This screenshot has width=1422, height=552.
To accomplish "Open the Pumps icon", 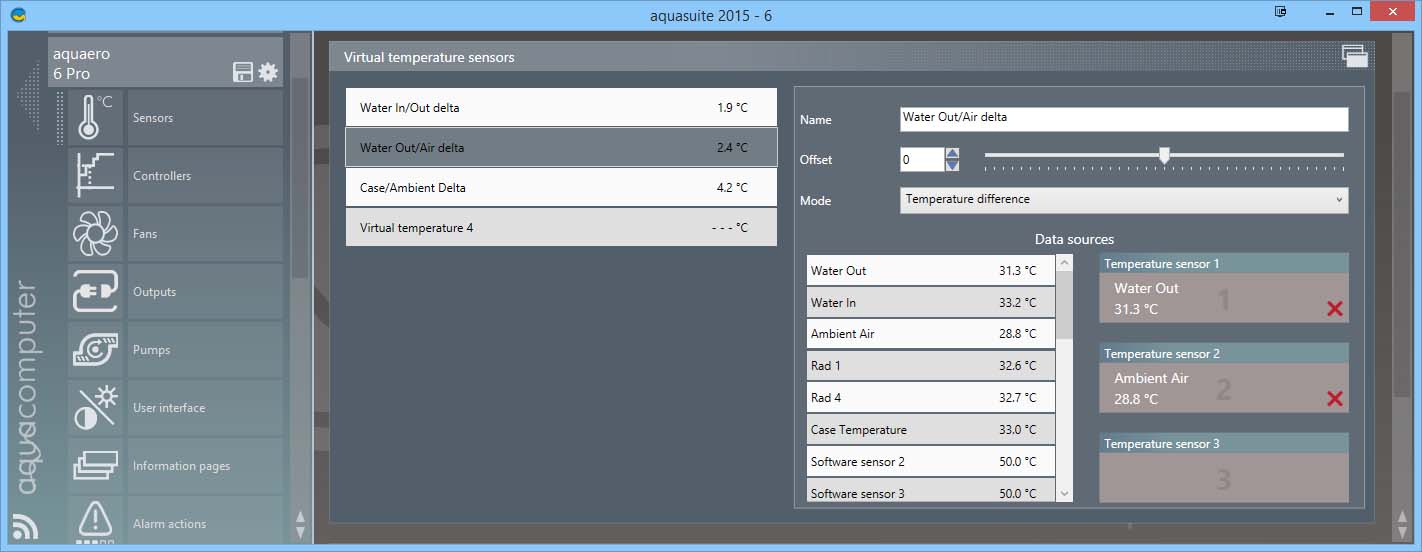I will coord(96,350).
